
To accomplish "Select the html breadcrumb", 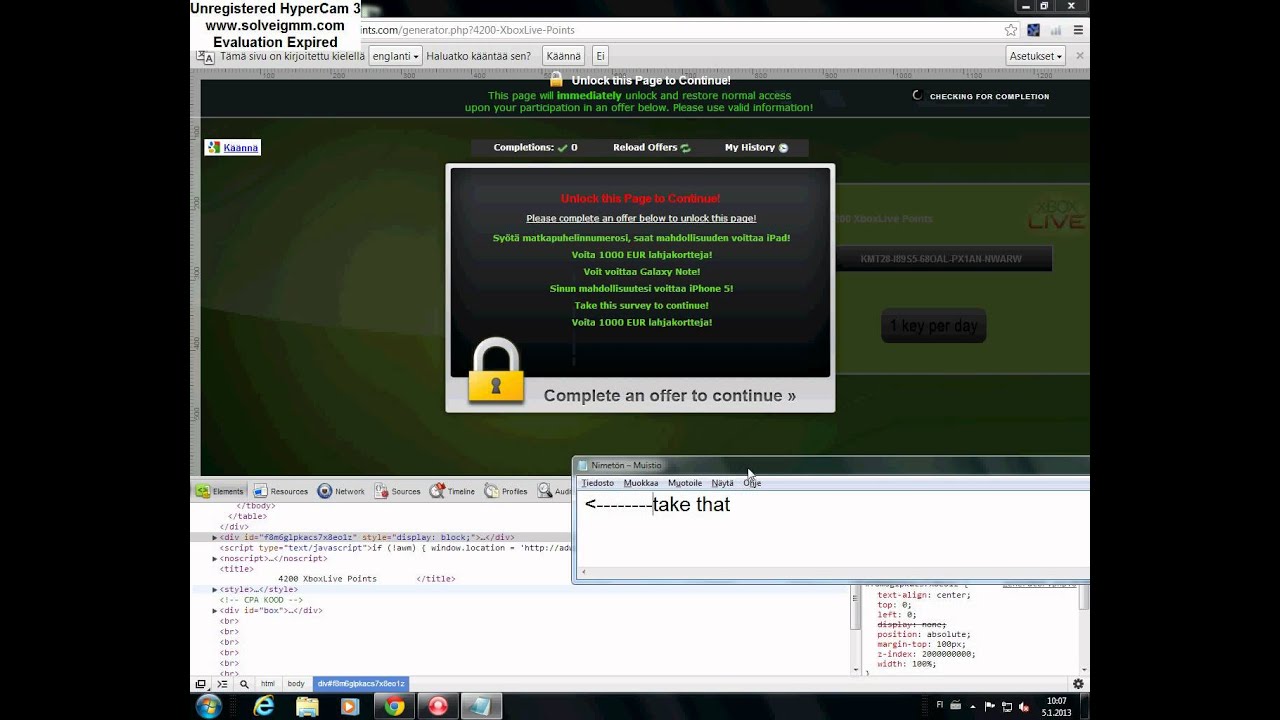I will coord(268,684).
